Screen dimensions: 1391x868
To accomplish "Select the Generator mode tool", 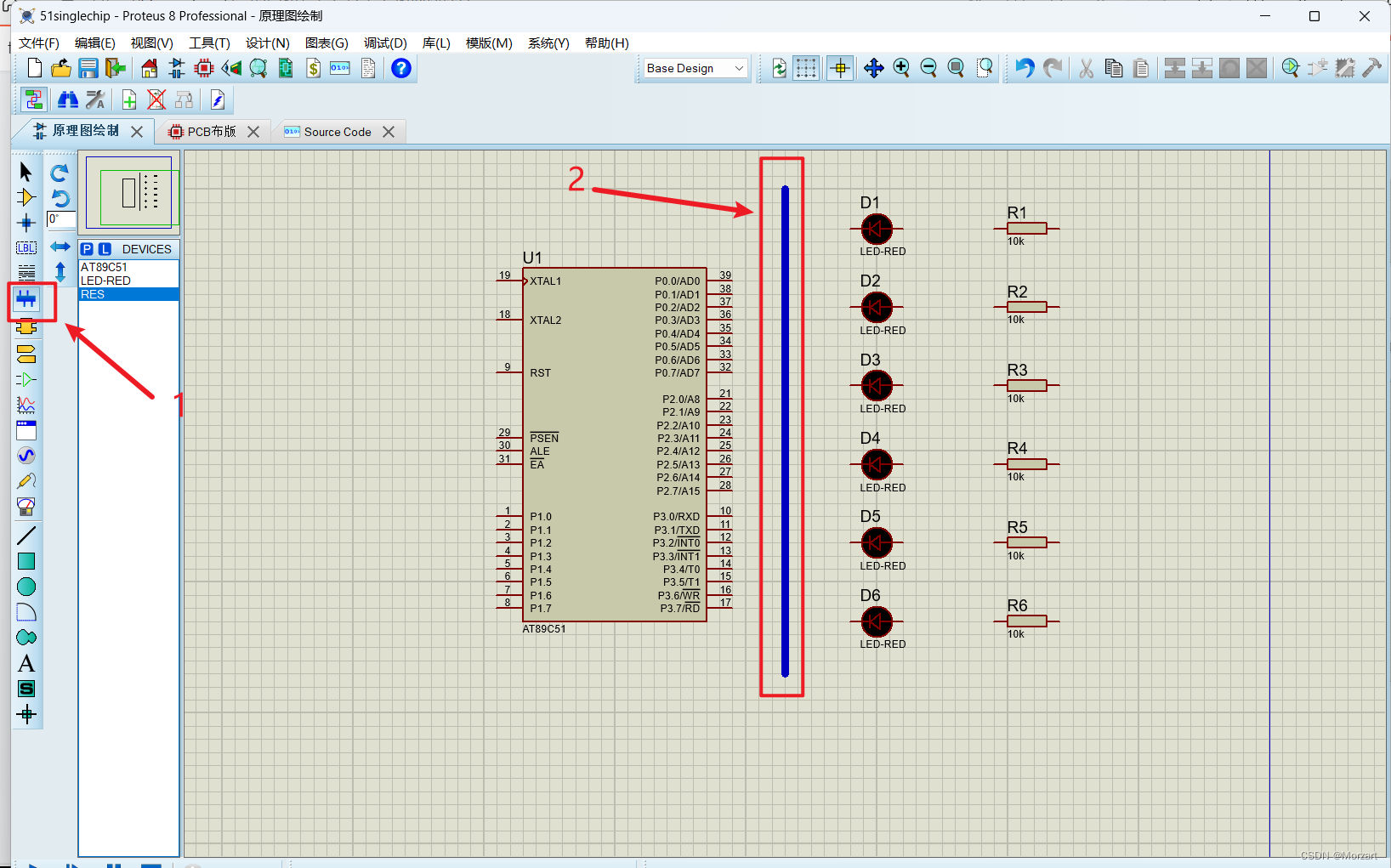I will (26, 456).
